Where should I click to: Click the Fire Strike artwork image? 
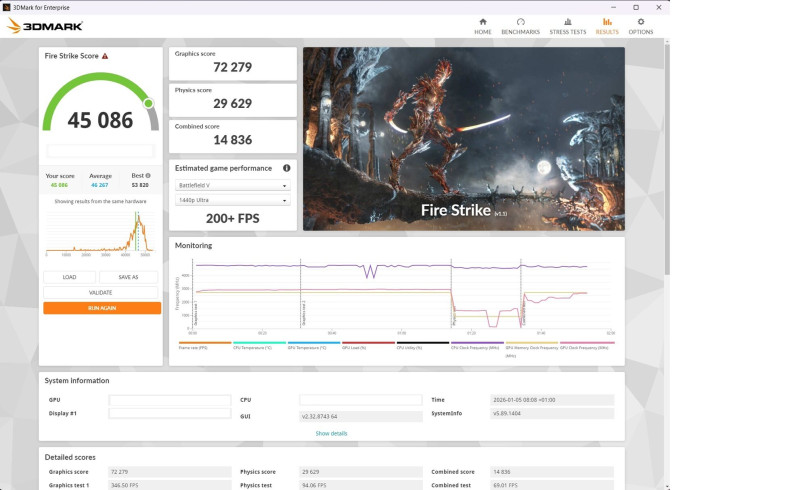point(464,139)
